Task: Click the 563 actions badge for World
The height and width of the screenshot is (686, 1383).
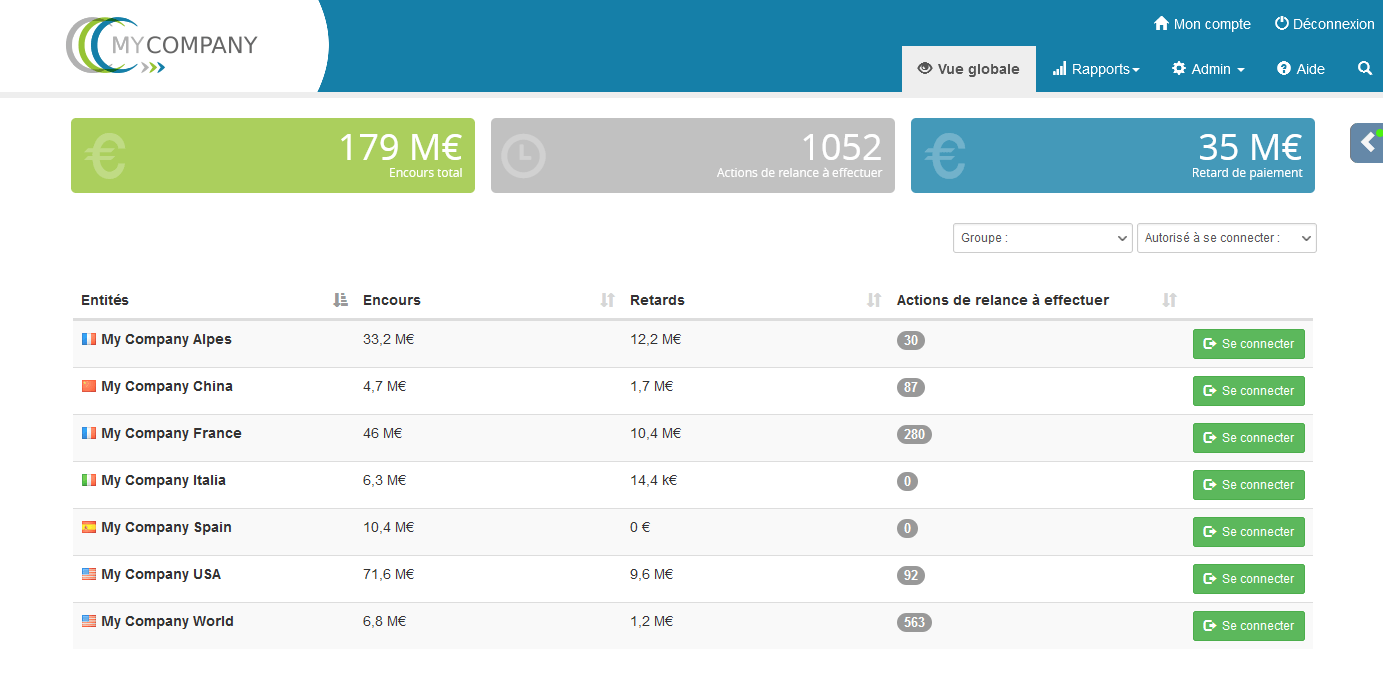Action: 914,622
